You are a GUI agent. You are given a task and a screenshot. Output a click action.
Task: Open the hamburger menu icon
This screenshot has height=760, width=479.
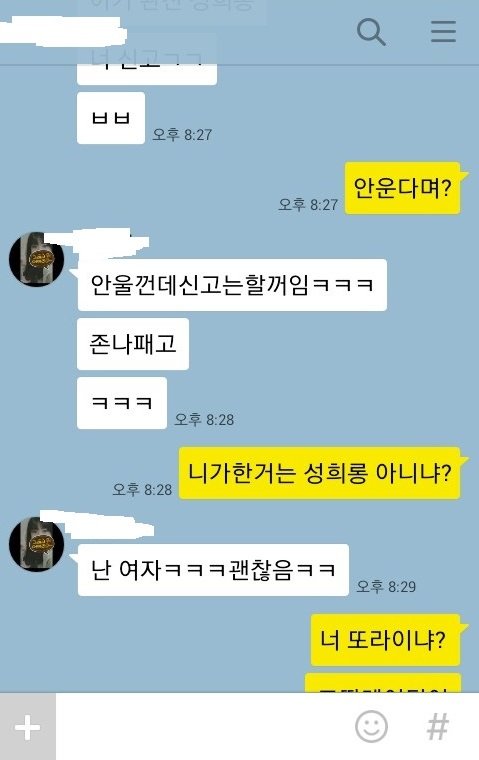443,32
